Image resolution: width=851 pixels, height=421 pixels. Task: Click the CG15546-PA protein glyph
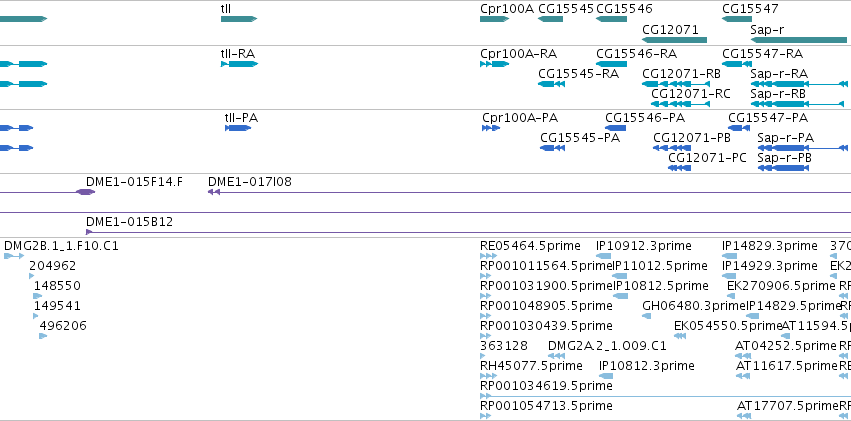(615, 128)
